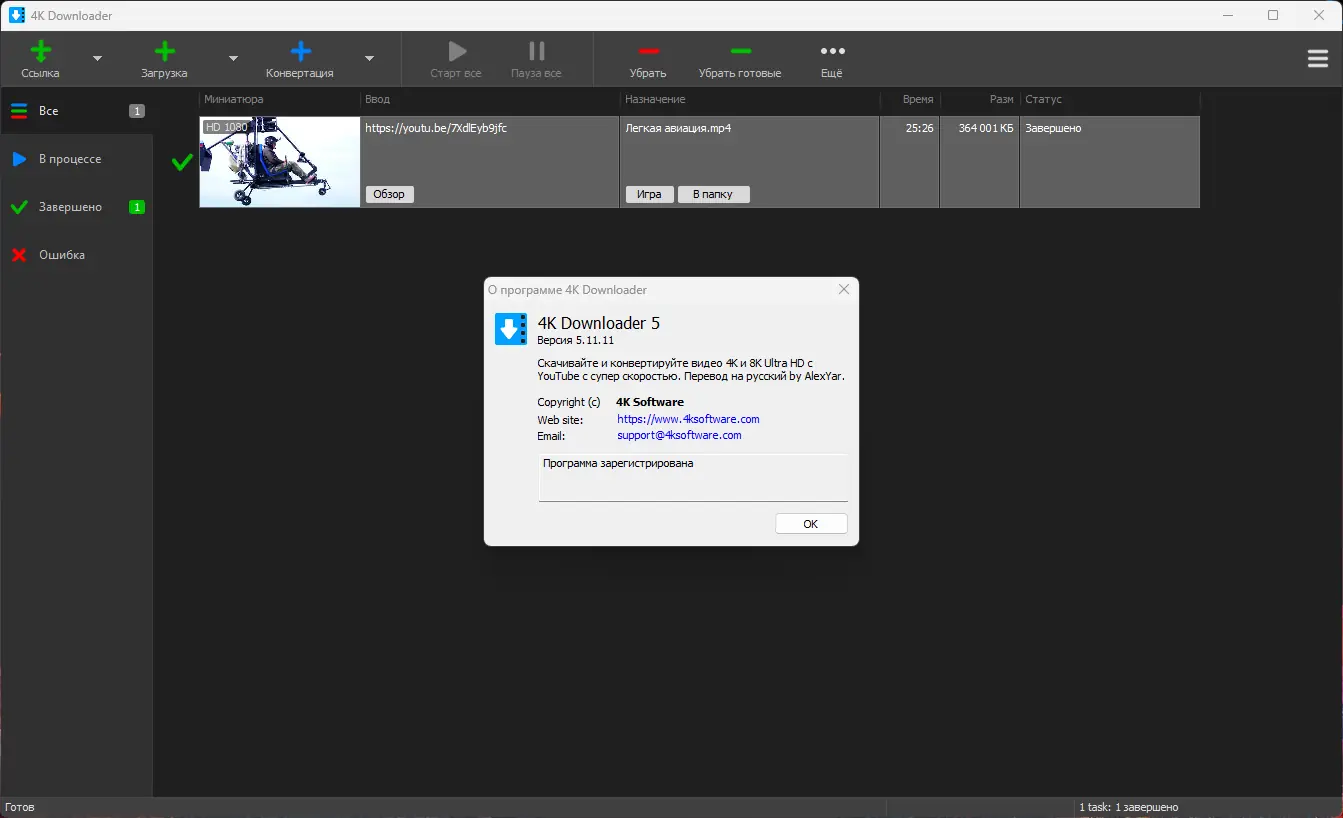
Task: Click the green plus Ссылка (Link) icon
Action: [40, 52]
